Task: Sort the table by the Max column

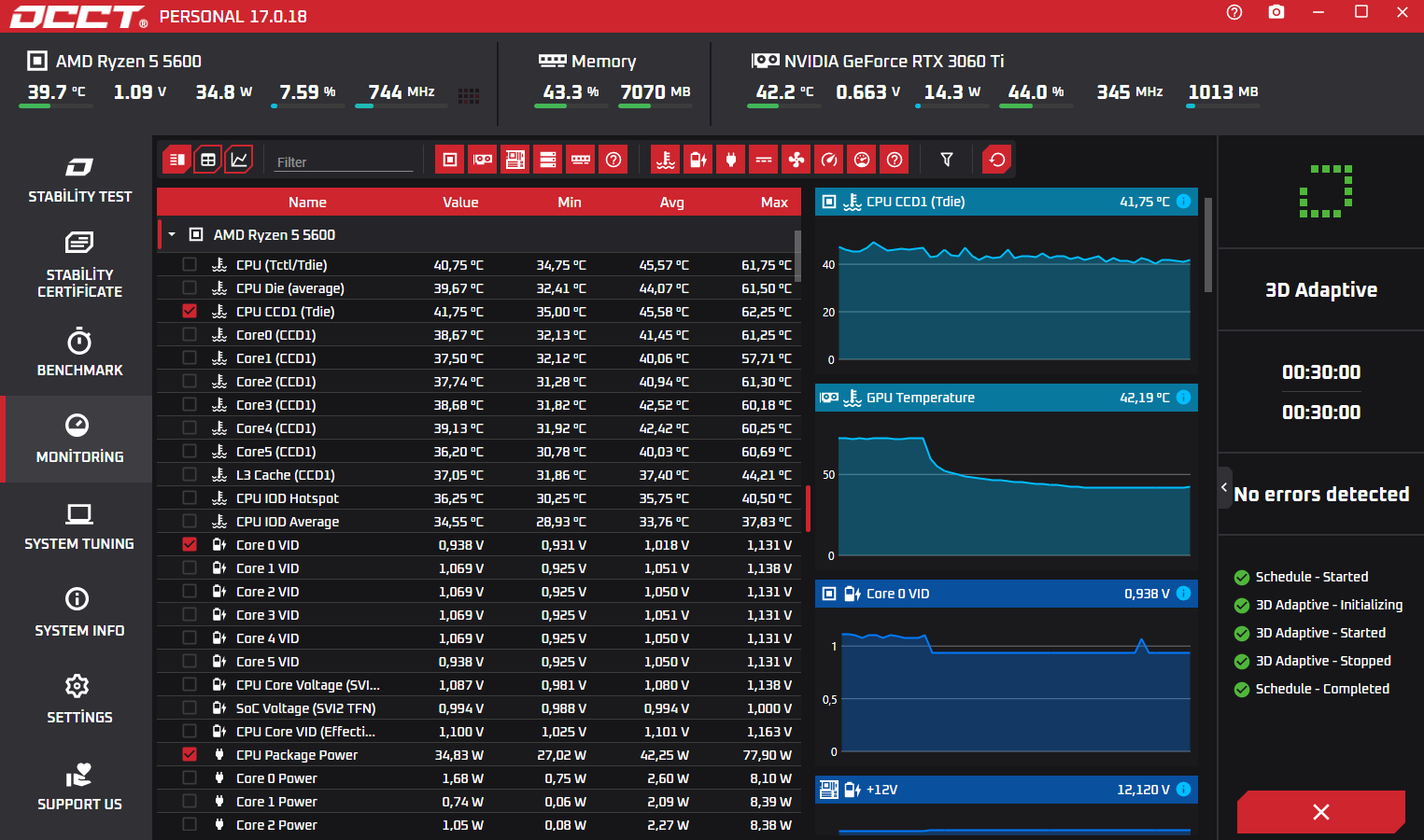Action: pos(774,203)
